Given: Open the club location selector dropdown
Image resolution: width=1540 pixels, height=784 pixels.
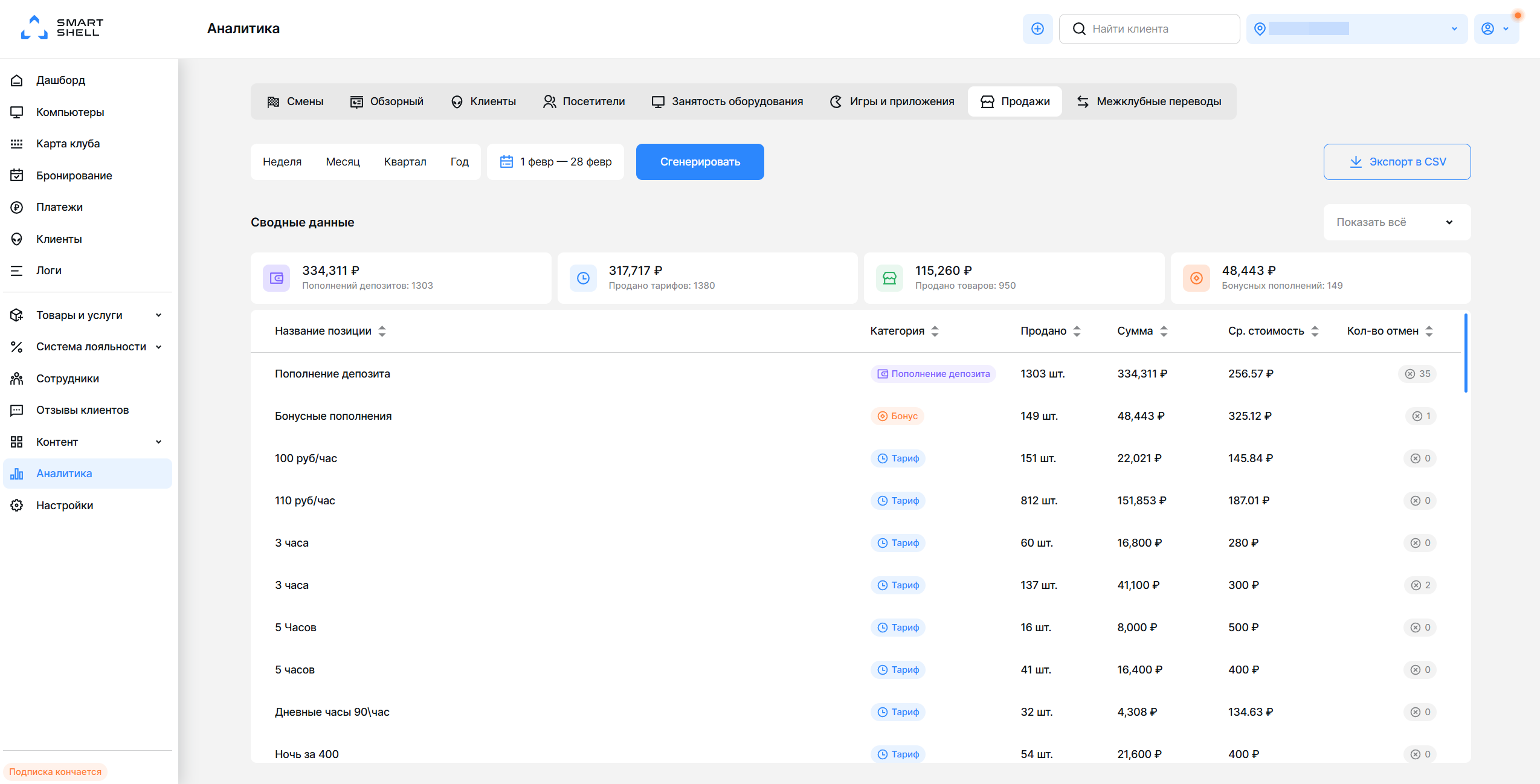Looking at the screenshot, I should [1357, 29].
